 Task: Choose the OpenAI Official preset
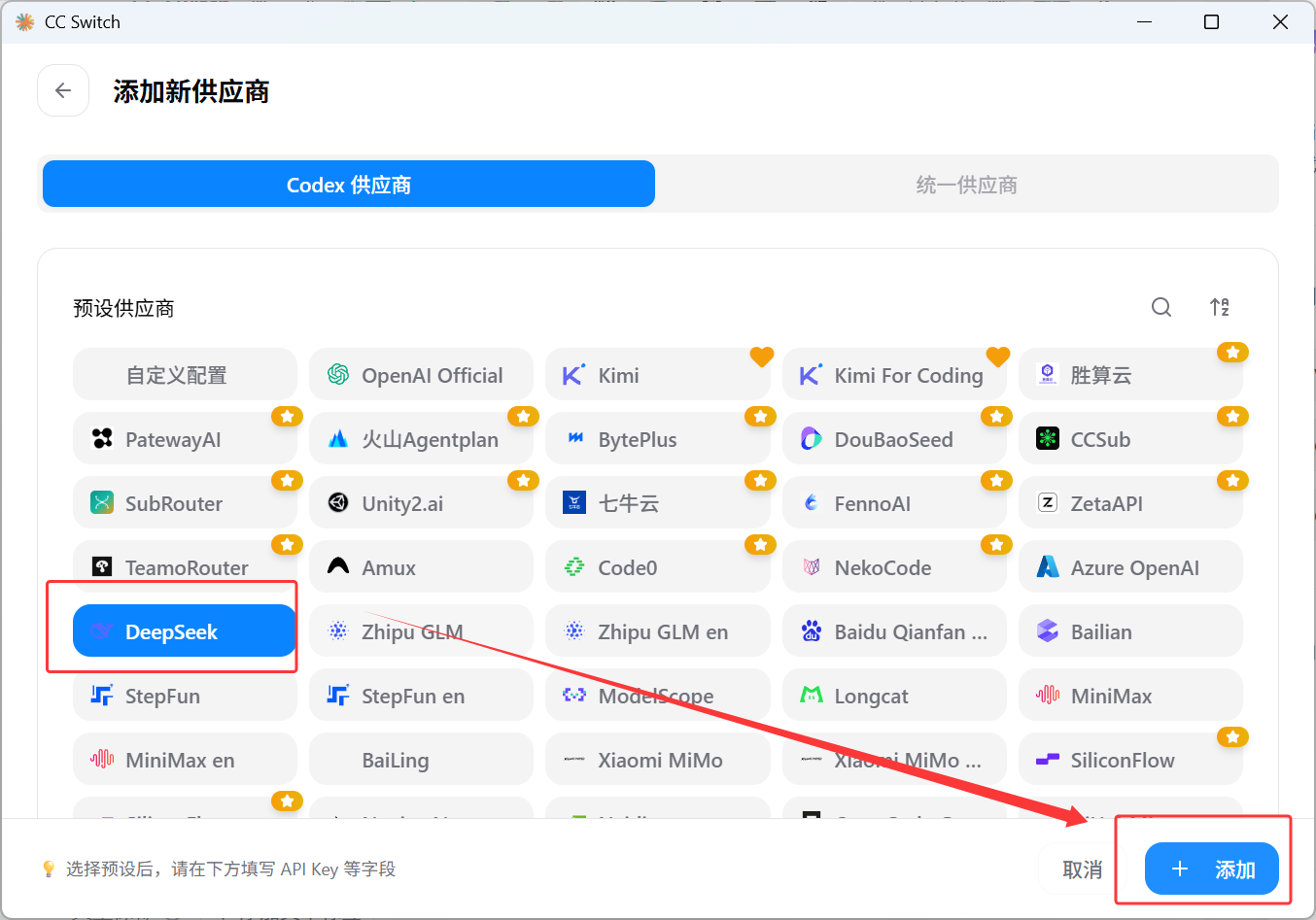(x=421, y=375)
